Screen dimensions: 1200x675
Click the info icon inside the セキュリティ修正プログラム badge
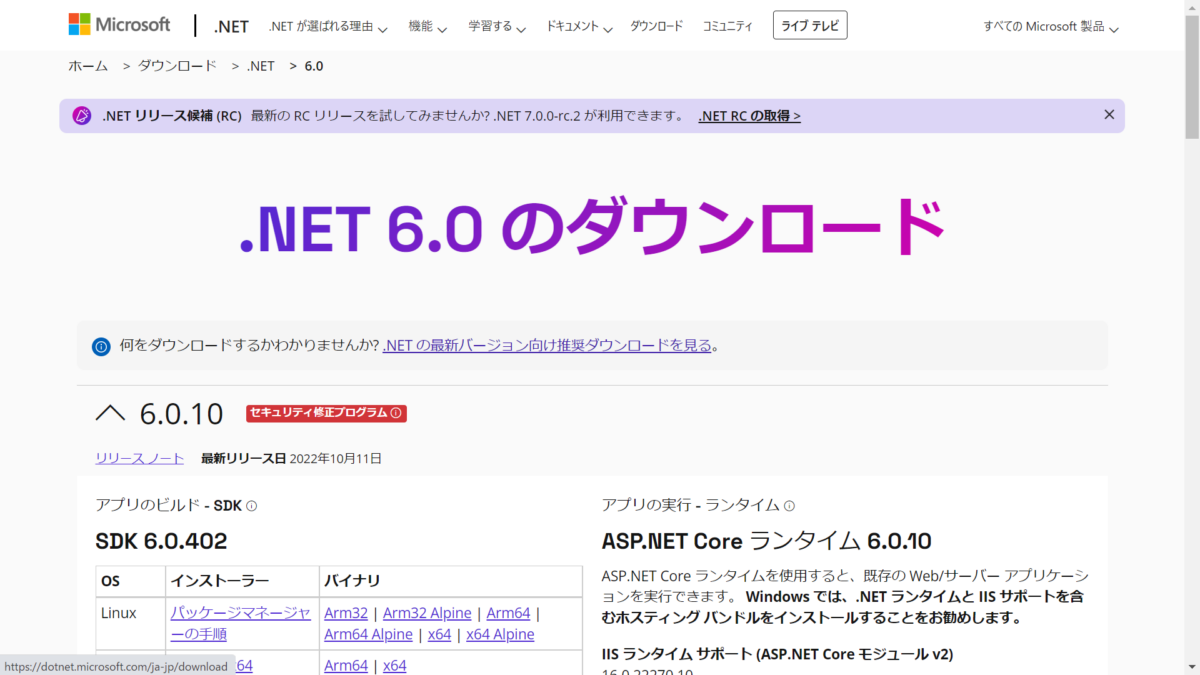(x=396, y=412)
